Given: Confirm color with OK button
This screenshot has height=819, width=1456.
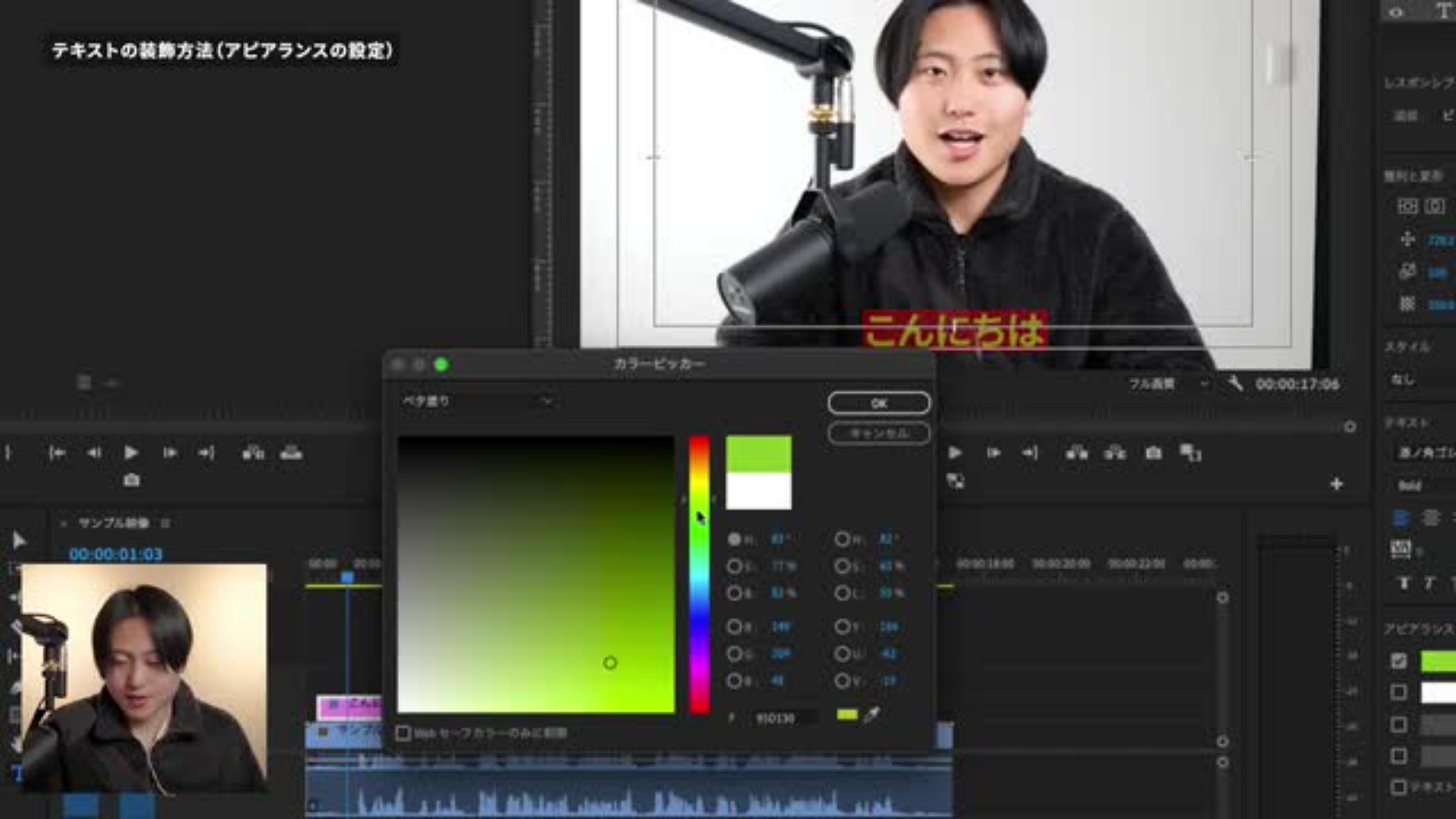Looking at the screenshot, I should [878, 403].
